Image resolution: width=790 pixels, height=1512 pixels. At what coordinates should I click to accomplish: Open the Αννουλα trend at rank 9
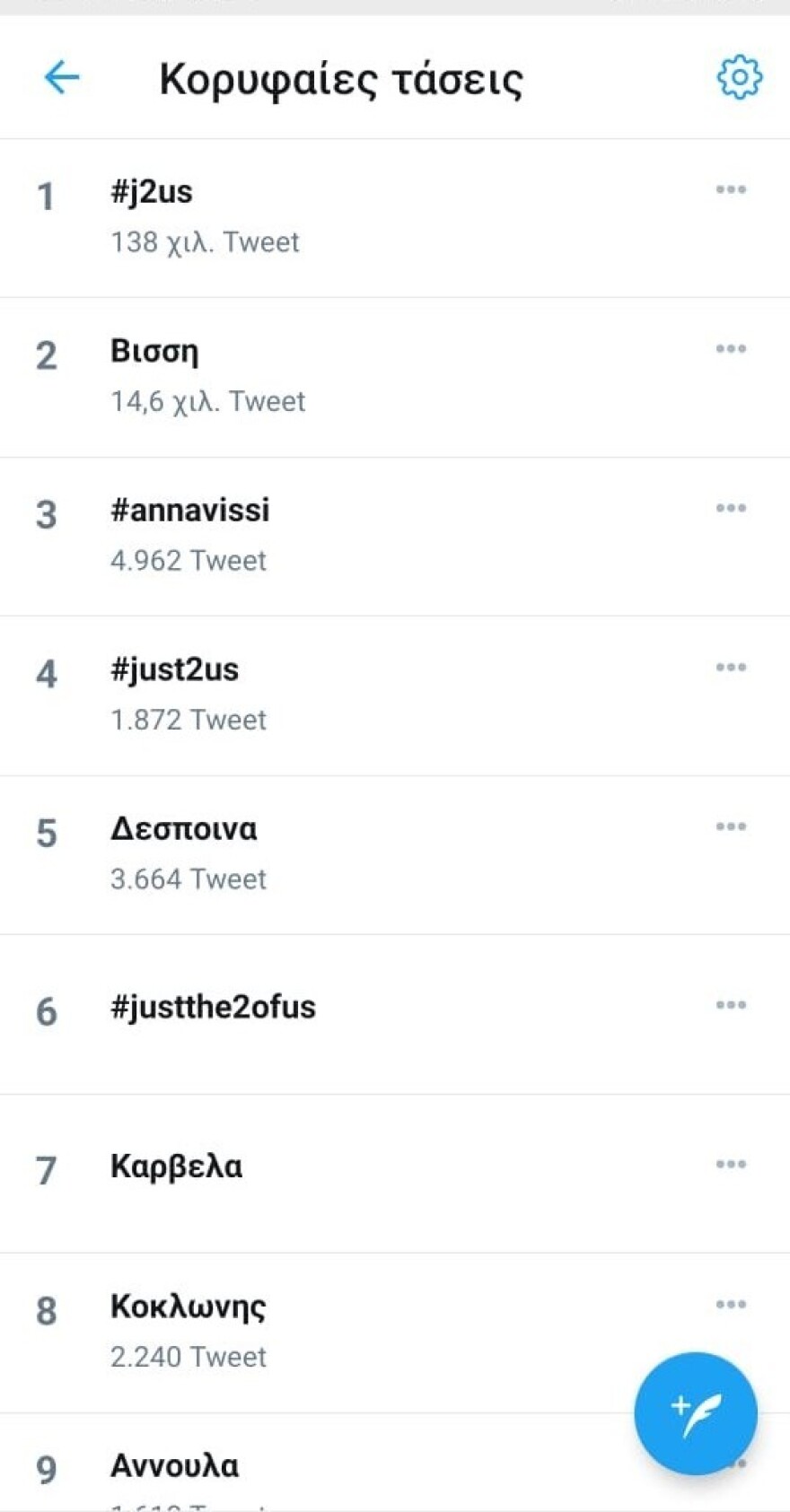[174, 1466]
